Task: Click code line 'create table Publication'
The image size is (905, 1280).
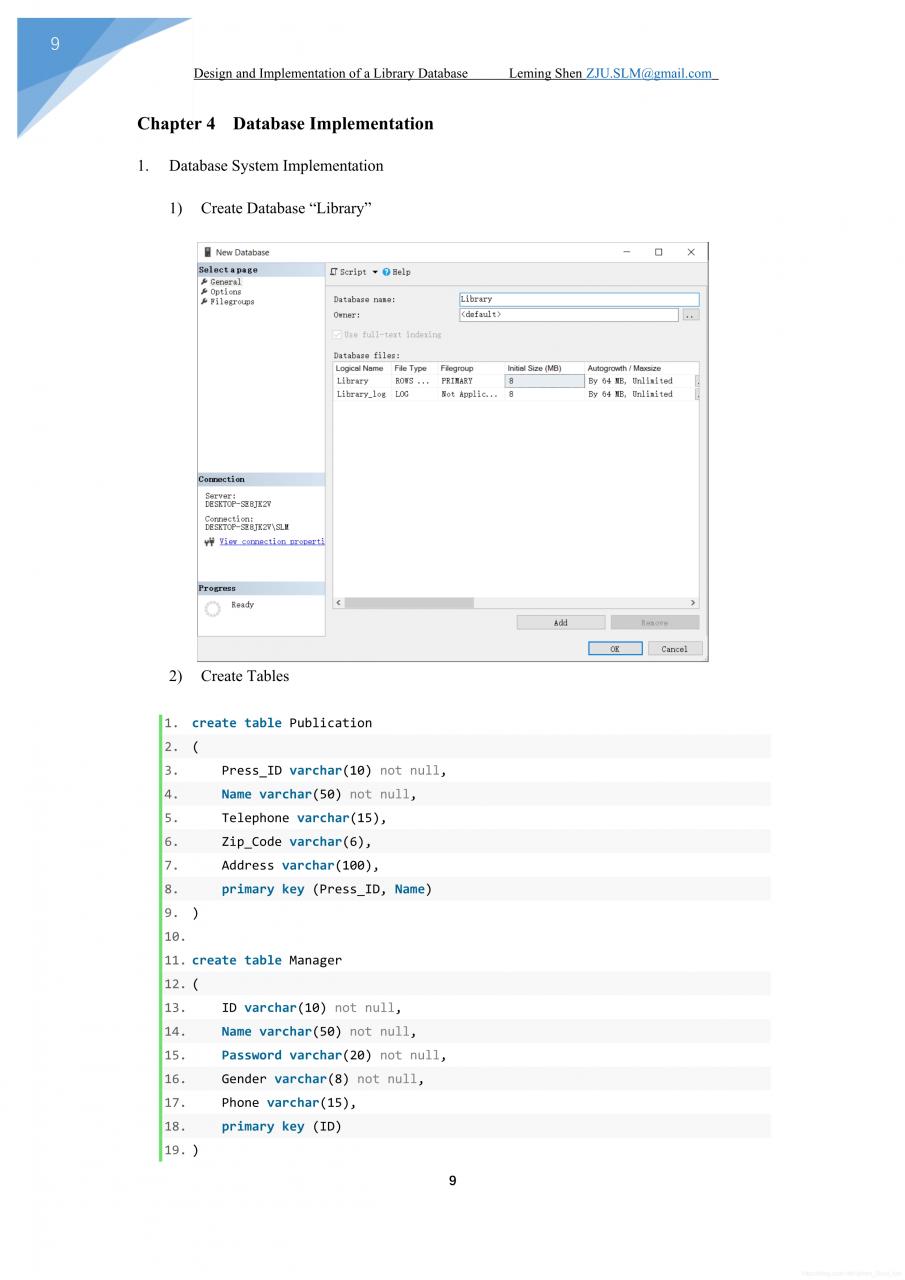Action: pos(282,723)
